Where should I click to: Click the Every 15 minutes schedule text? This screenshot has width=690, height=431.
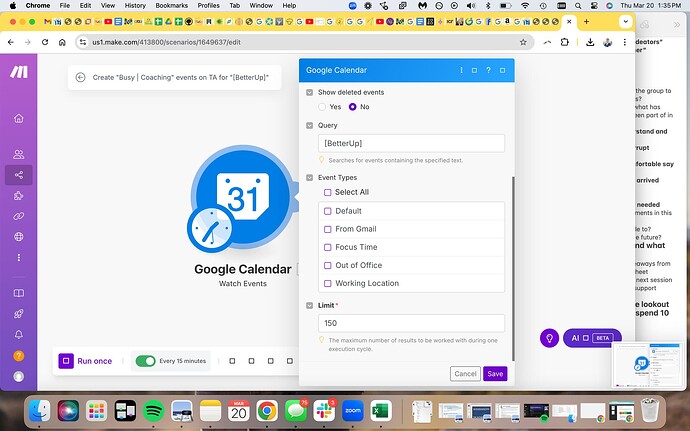183,361
